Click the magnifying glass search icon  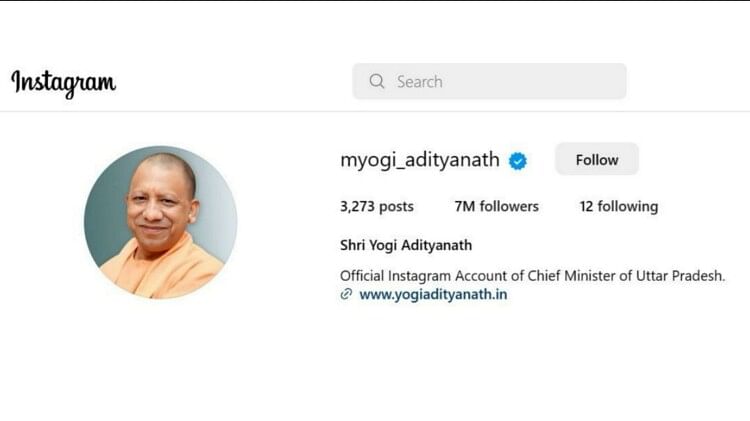tap(377, 81)
